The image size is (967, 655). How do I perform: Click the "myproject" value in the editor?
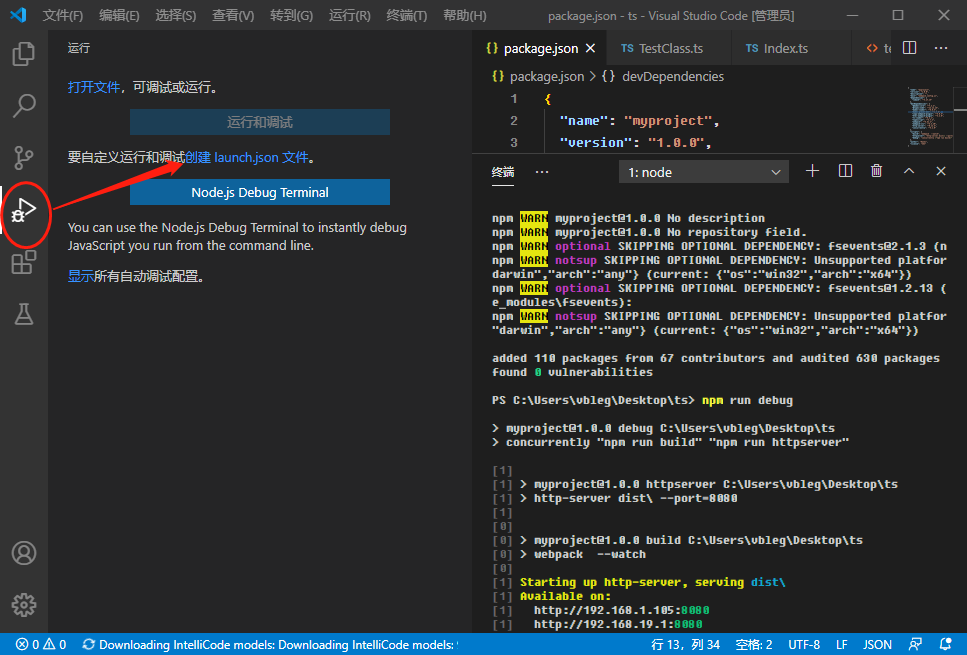(x=668, y=121)
